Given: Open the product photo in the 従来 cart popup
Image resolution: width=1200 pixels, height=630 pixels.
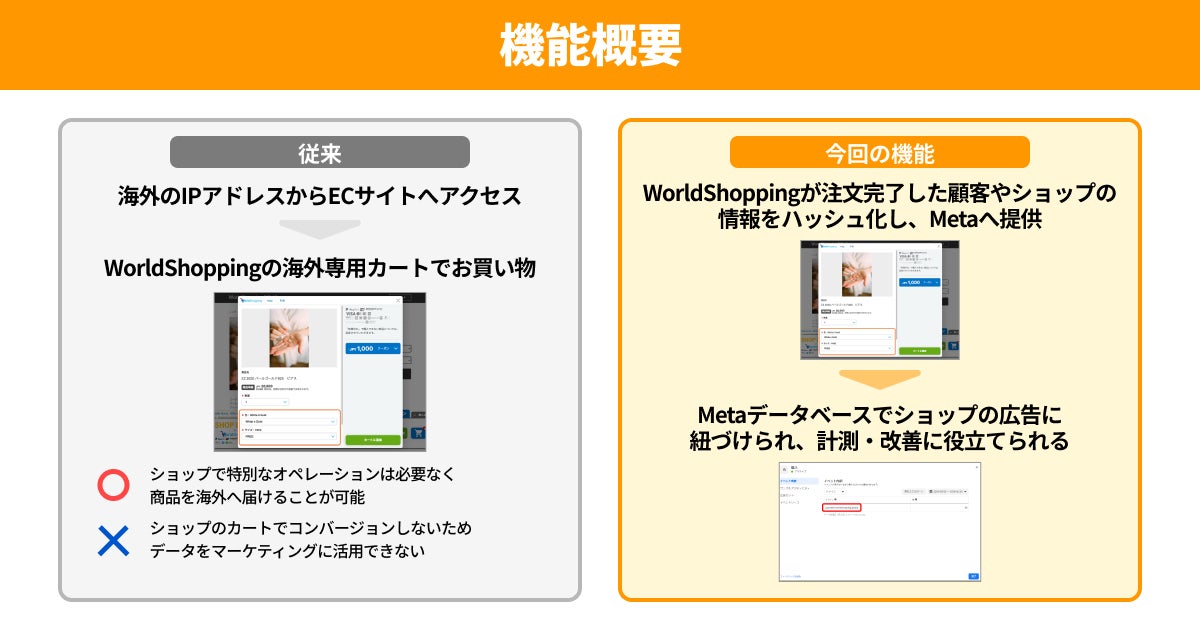Looking at the screenshot, I should (289, 338).
